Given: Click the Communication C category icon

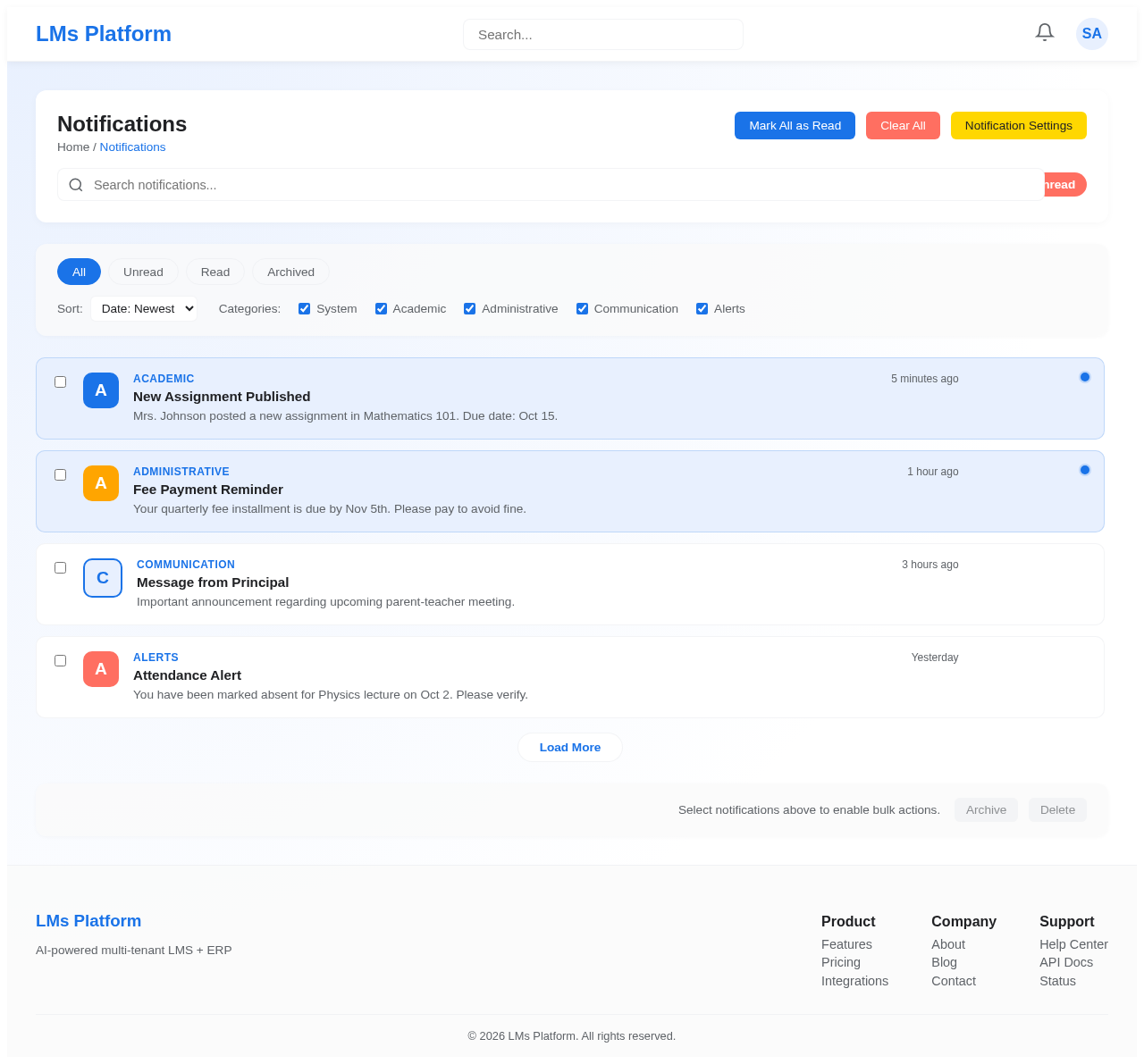Looking at the screenshot, I should (x=103, y=578).
